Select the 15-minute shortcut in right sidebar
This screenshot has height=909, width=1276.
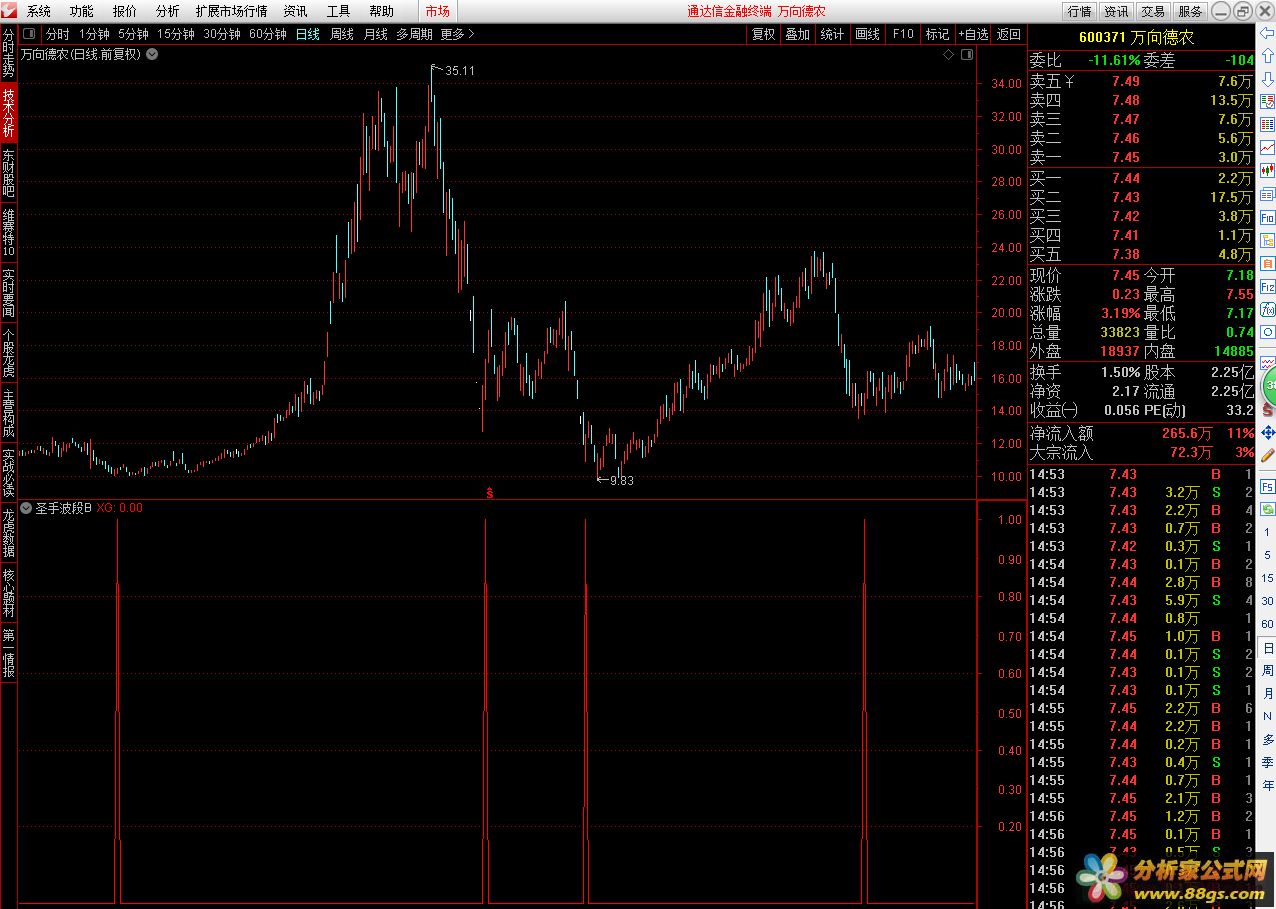click(x=1267, y=578)
